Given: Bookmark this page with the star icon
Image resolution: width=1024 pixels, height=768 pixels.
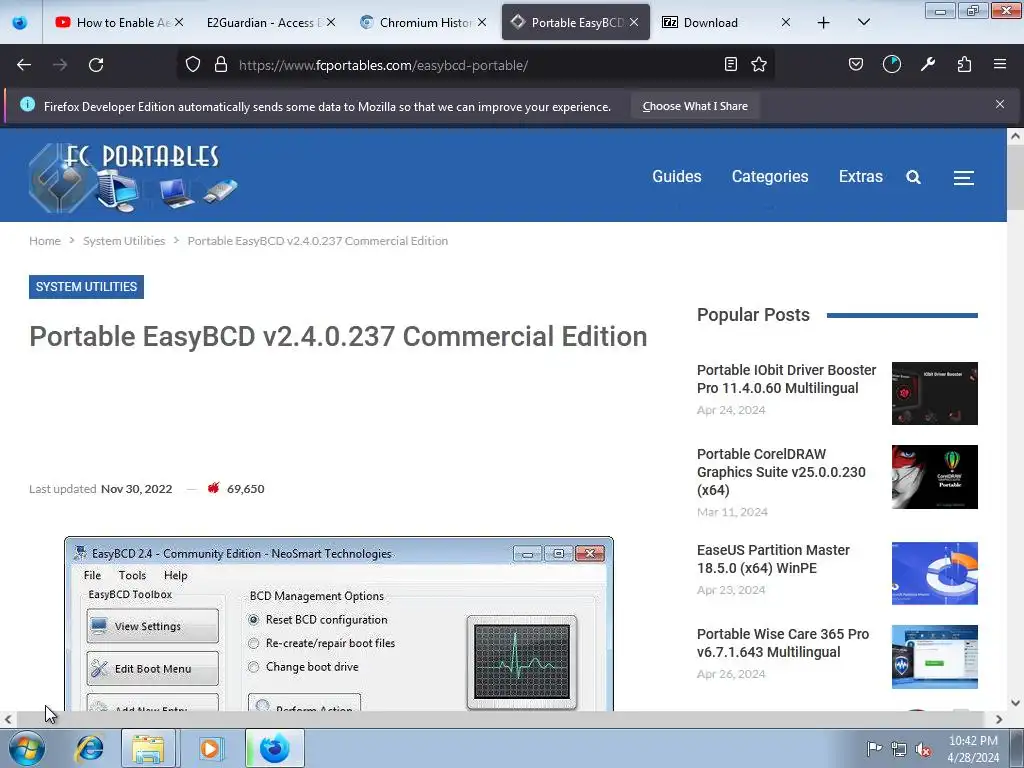Looking at the screenshot, I should tap(759, 64).
